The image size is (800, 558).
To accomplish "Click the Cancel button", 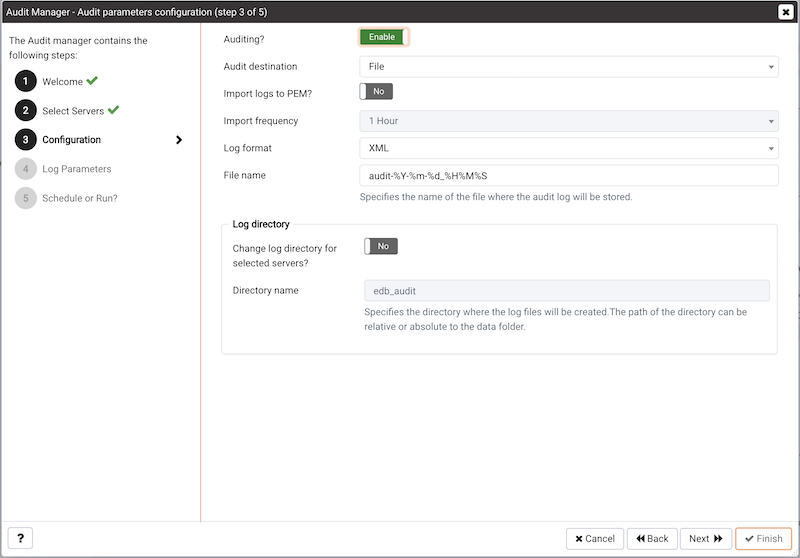I will (595, 539).
